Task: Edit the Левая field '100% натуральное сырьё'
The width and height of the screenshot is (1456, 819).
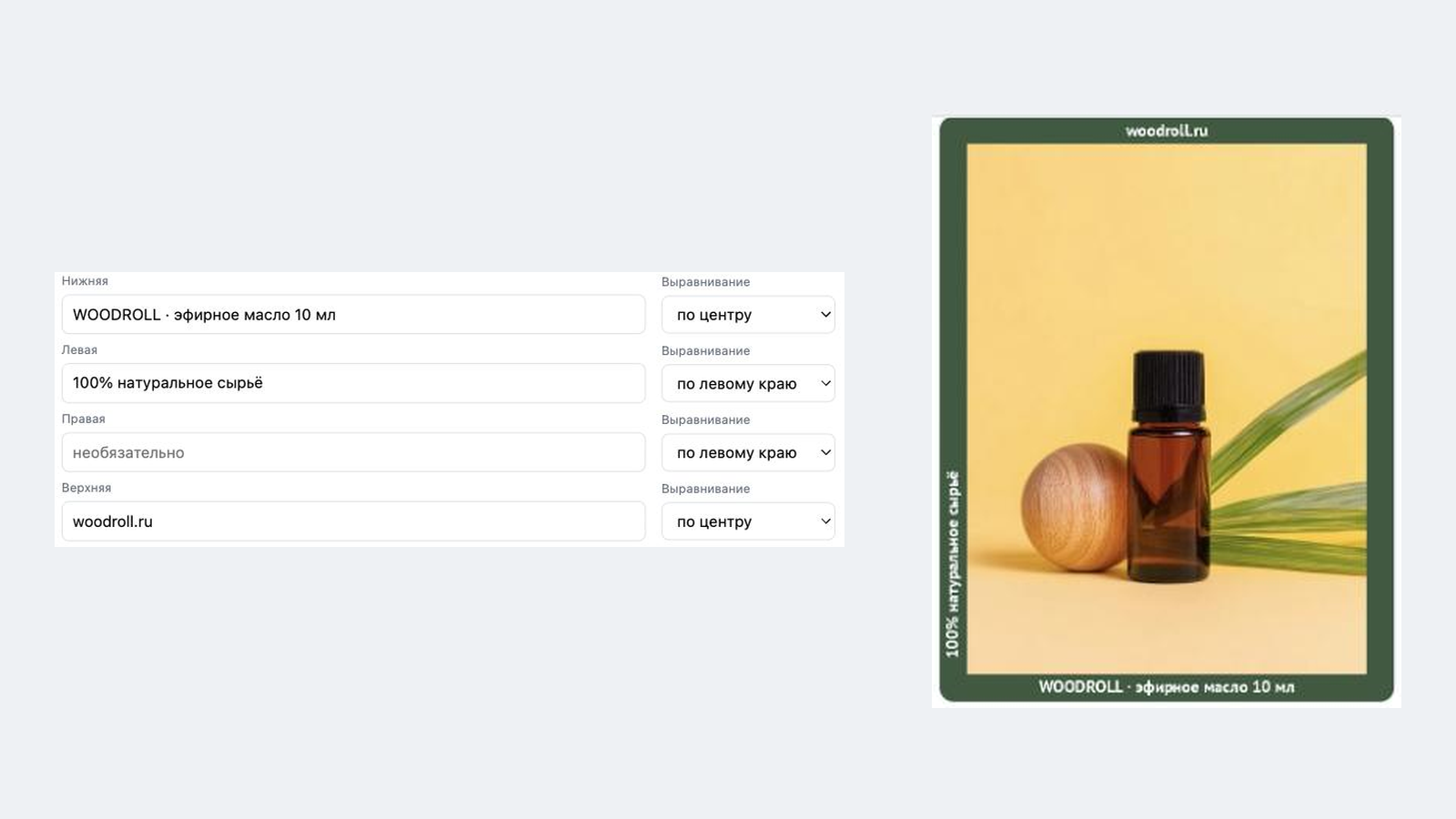Action: tap(353, 383)
